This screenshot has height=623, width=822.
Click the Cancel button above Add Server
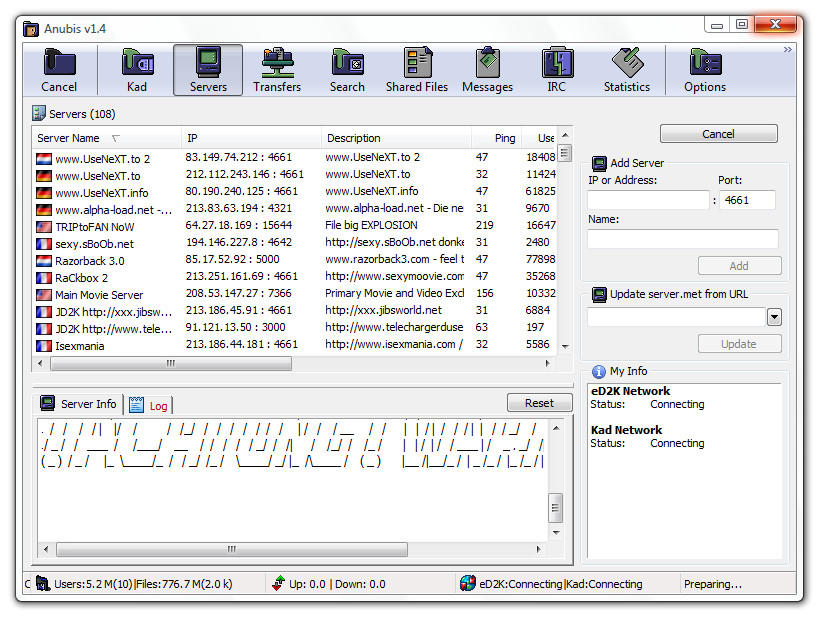718,134
